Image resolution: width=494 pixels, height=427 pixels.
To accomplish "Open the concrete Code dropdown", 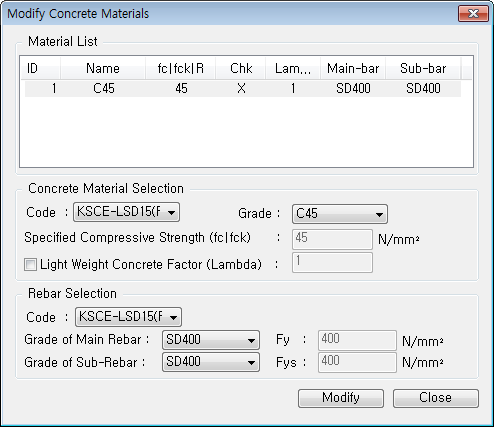I will pos(126,212).
